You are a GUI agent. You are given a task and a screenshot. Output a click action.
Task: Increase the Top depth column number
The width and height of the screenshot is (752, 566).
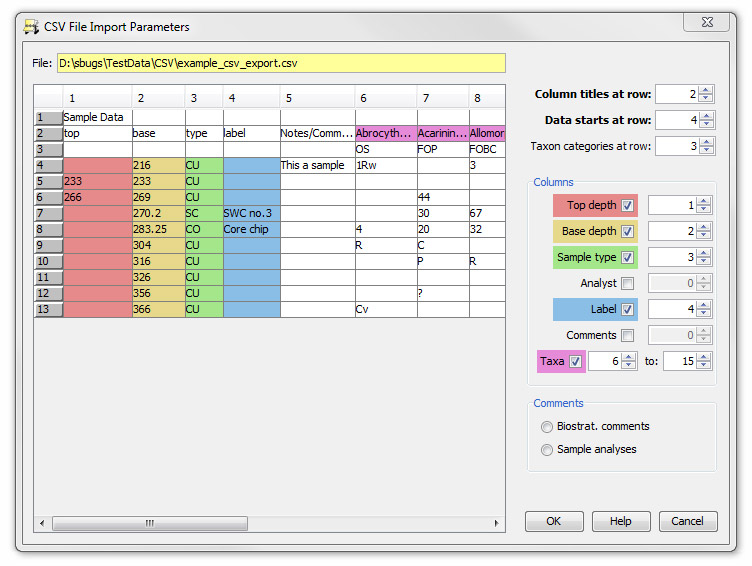[703, 201]
